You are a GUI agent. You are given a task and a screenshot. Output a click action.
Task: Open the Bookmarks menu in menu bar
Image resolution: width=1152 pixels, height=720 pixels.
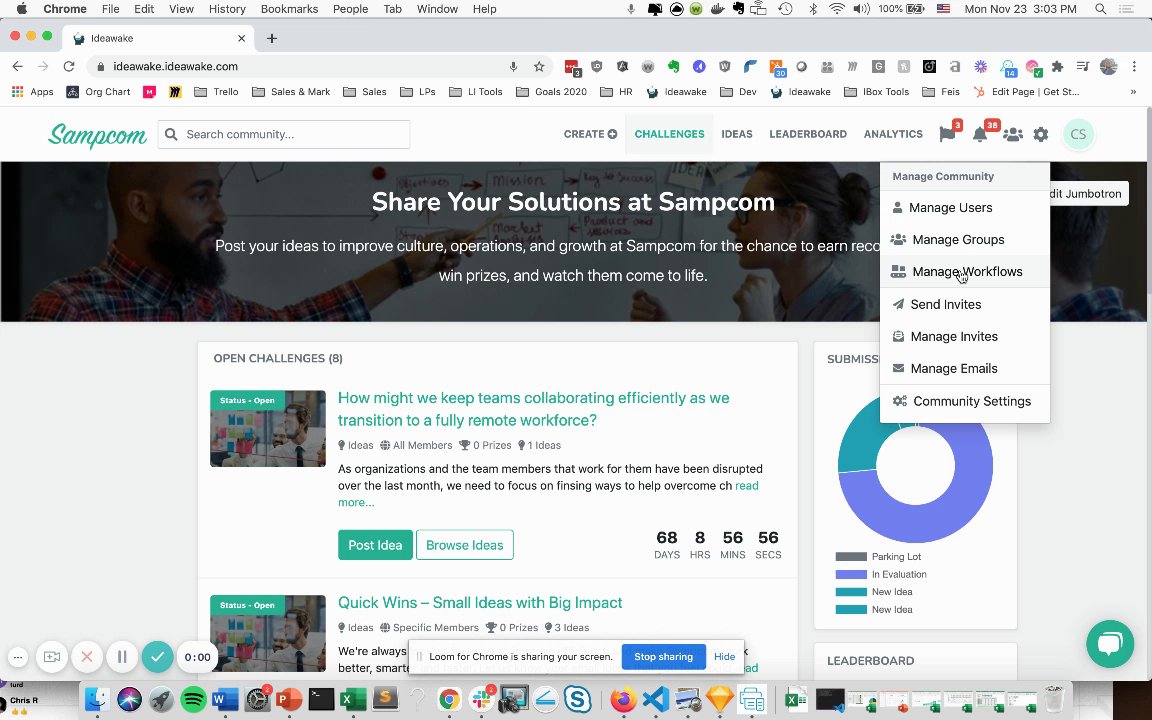coord(289,9)
